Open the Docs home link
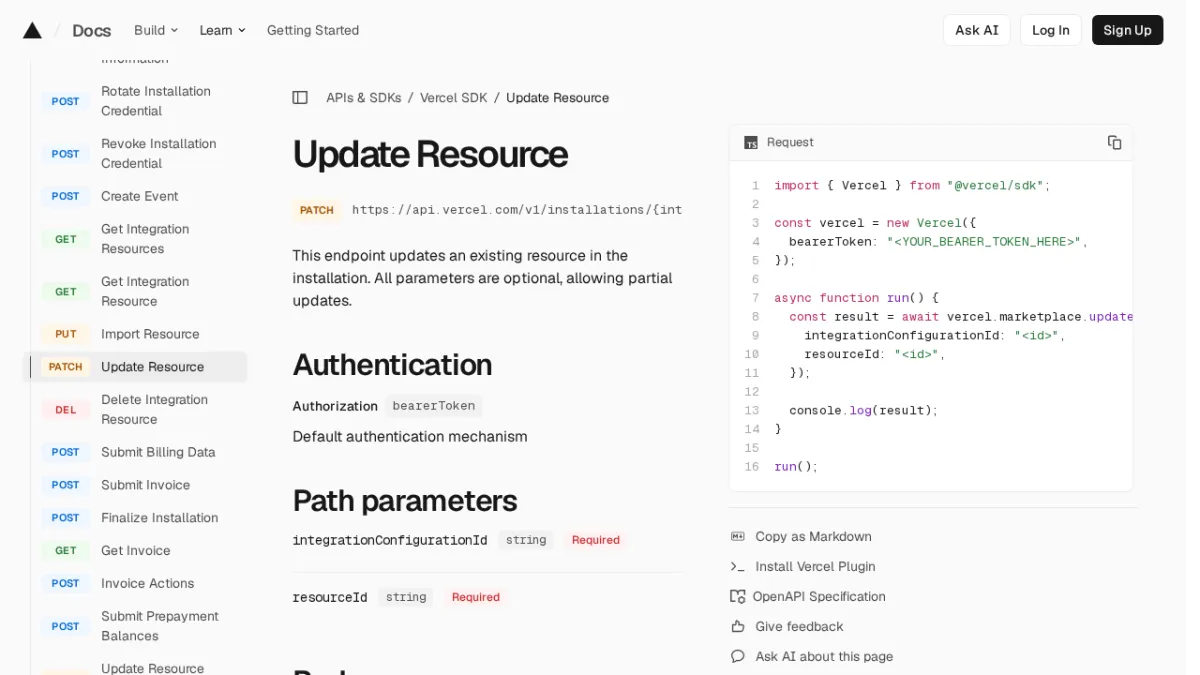The width and height of the screenshot is (1200, 675). (x=91, y=30)
